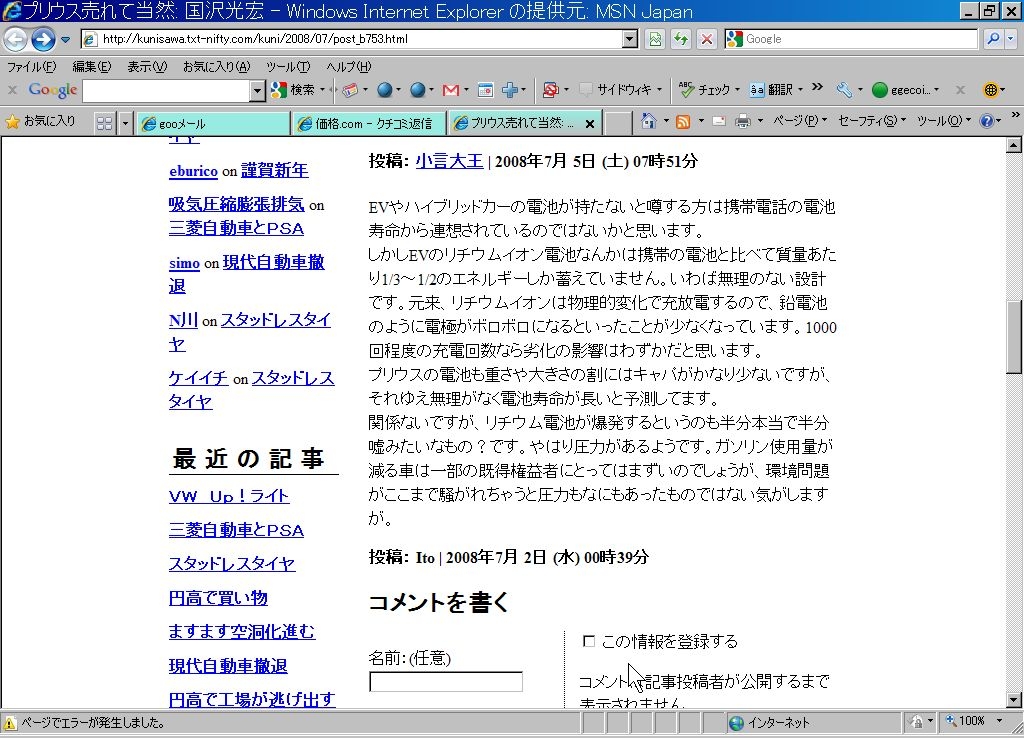Open the recent pages dropdown beside Forward
1024x738 pixels.
coord(65,40)
